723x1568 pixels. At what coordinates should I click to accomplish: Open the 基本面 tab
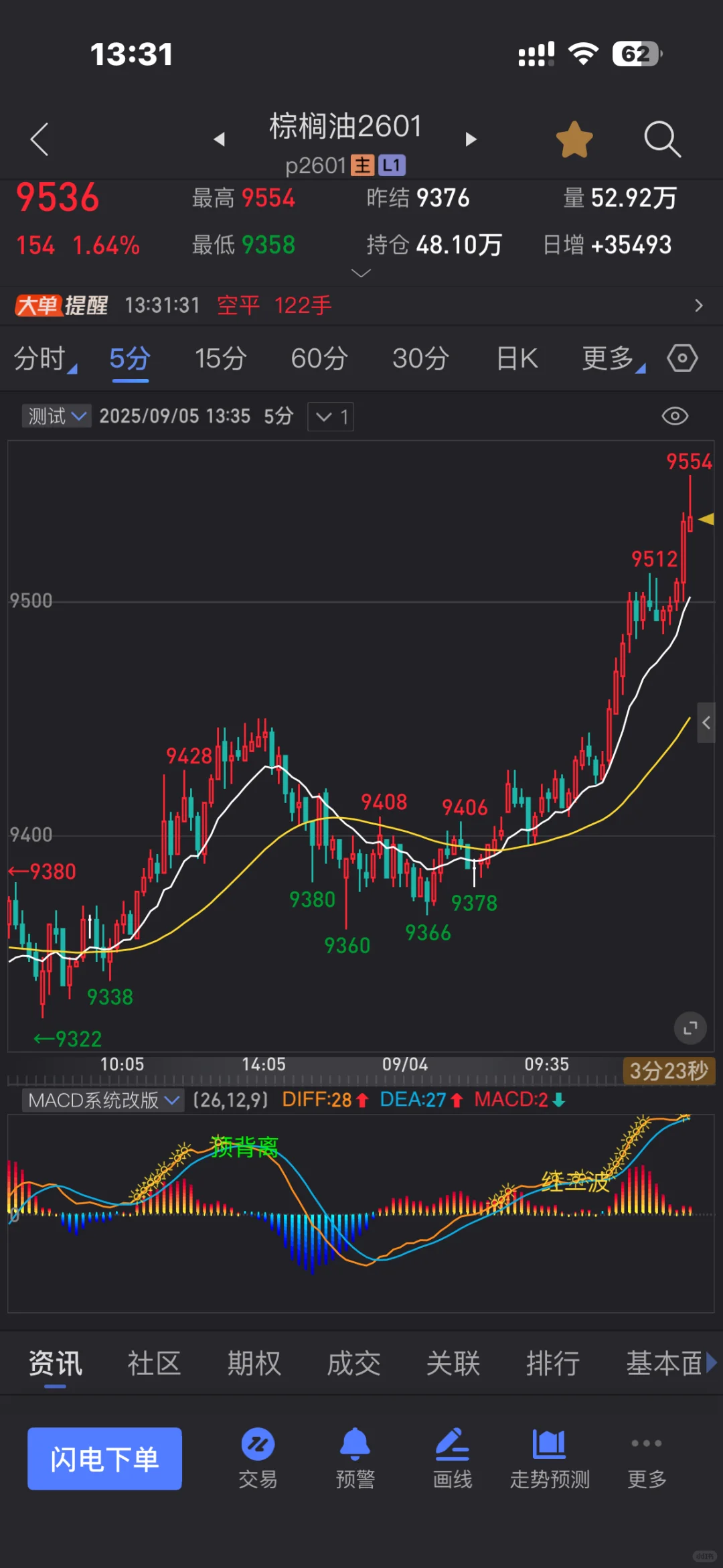pyautogui.click(x=664, y=1363)
